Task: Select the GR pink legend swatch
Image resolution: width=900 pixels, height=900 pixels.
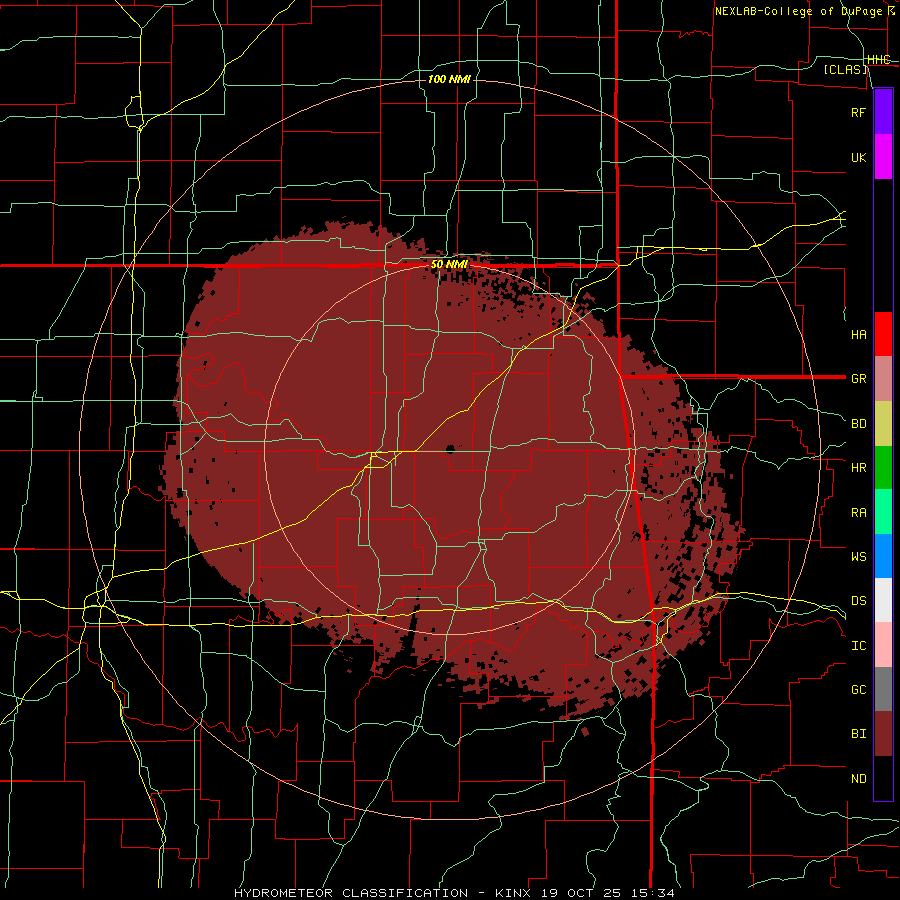Action: 883,378
